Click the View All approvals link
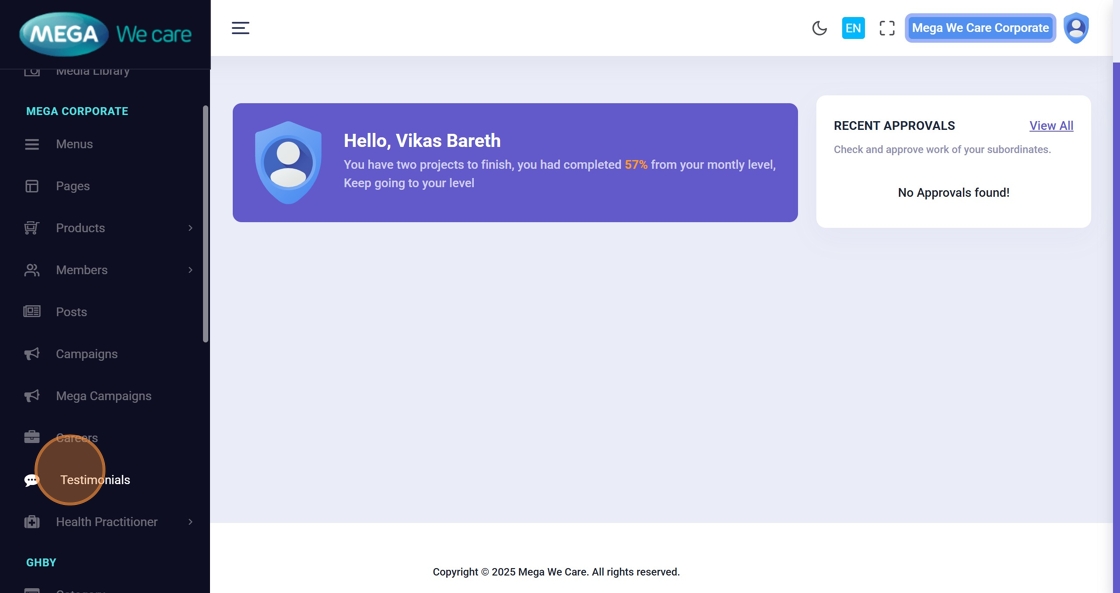The width and height of the screenshot is (1120, 593). tap(1051, 126)
